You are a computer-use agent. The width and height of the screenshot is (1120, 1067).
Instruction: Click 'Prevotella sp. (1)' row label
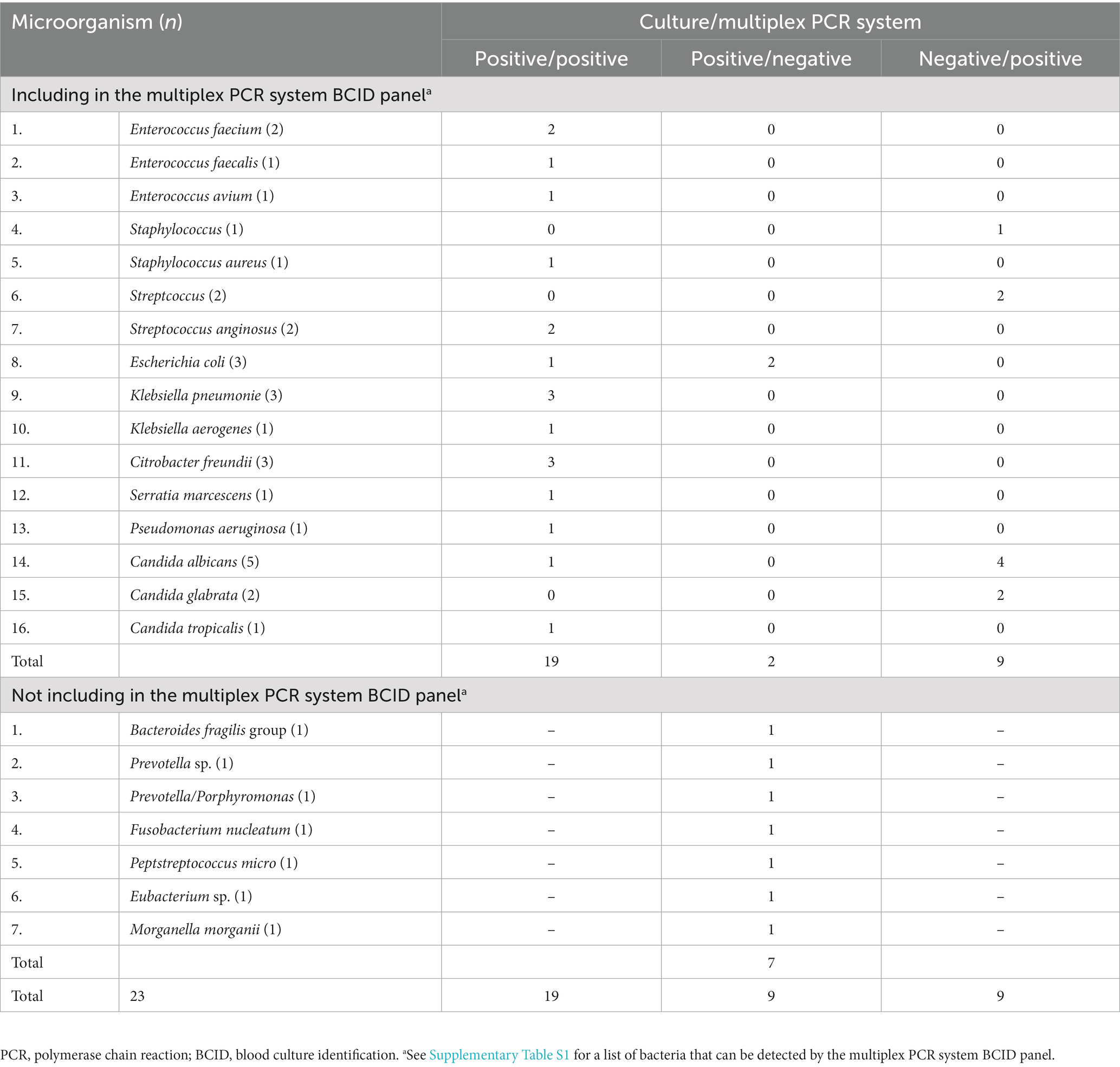point(182,764)
